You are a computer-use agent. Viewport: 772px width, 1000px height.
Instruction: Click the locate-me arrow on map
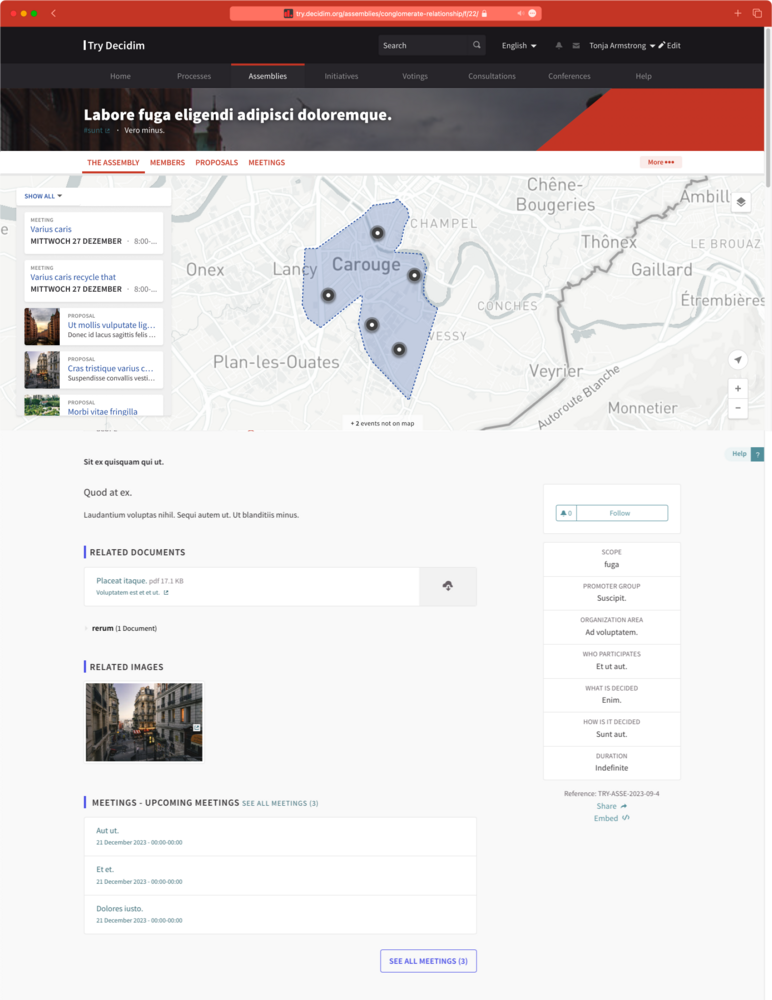pyautogui.click(x=738, y=360)
